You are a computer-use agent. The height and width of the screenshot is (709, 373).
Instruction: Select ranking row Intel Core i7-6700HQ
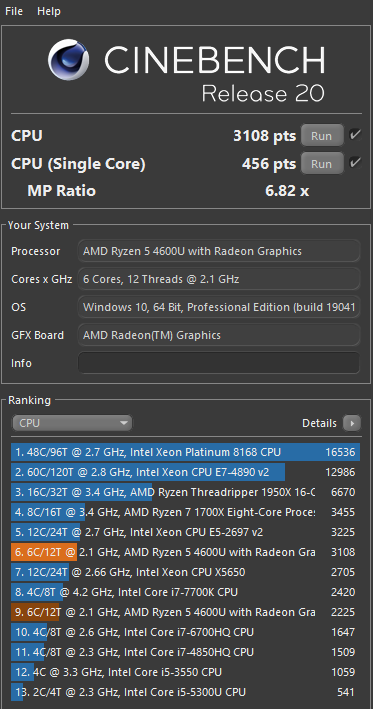pos(185,632)
